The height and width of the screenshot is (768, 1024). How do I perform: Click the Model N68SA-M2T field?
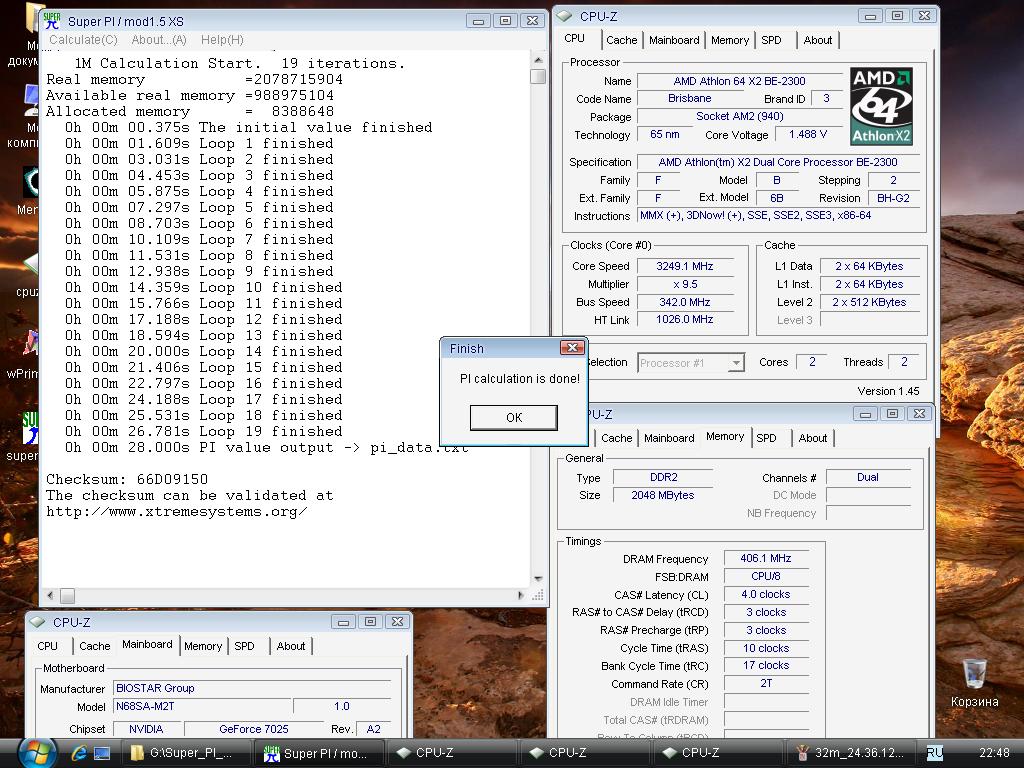click(x=202, y=707)
